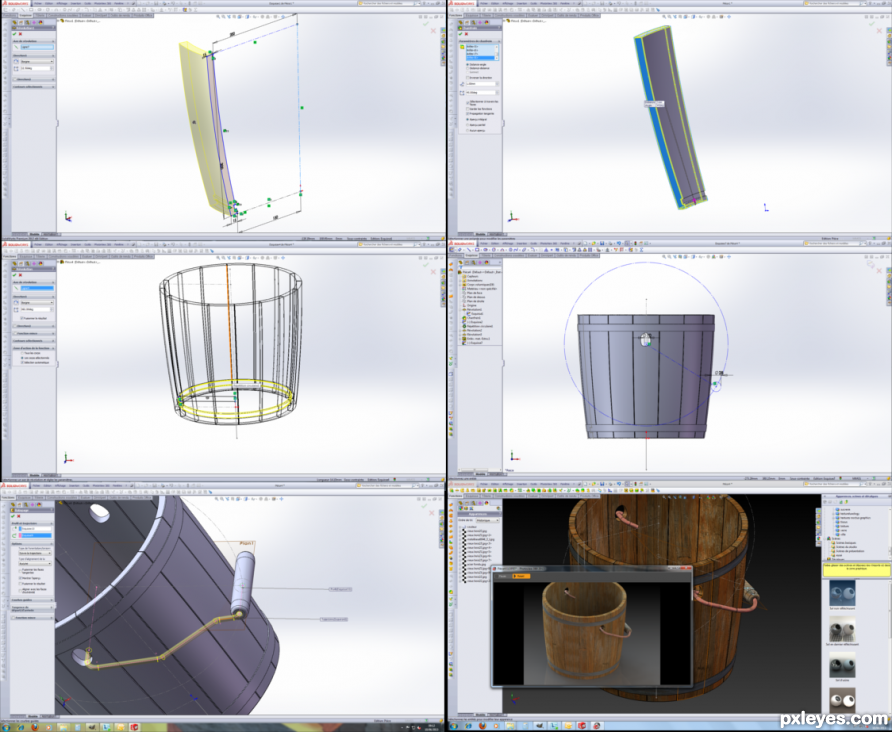Open DimXpertManager tab icon in feature tree window
This screenshot has width=892, height=732.
click(x=480, y=262)
